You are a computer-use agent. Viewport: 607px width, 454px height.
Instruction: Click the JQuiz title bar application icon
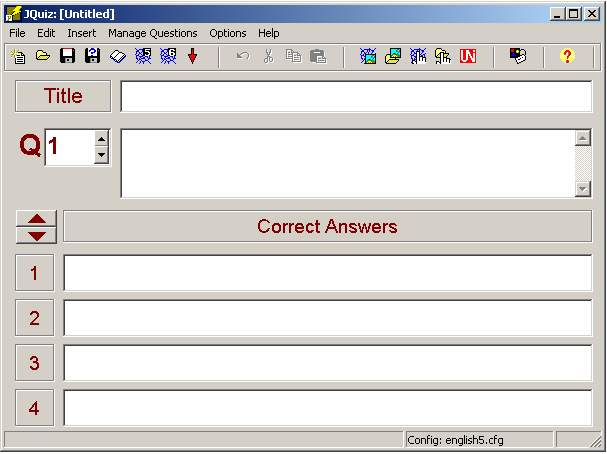coord(13,14)
